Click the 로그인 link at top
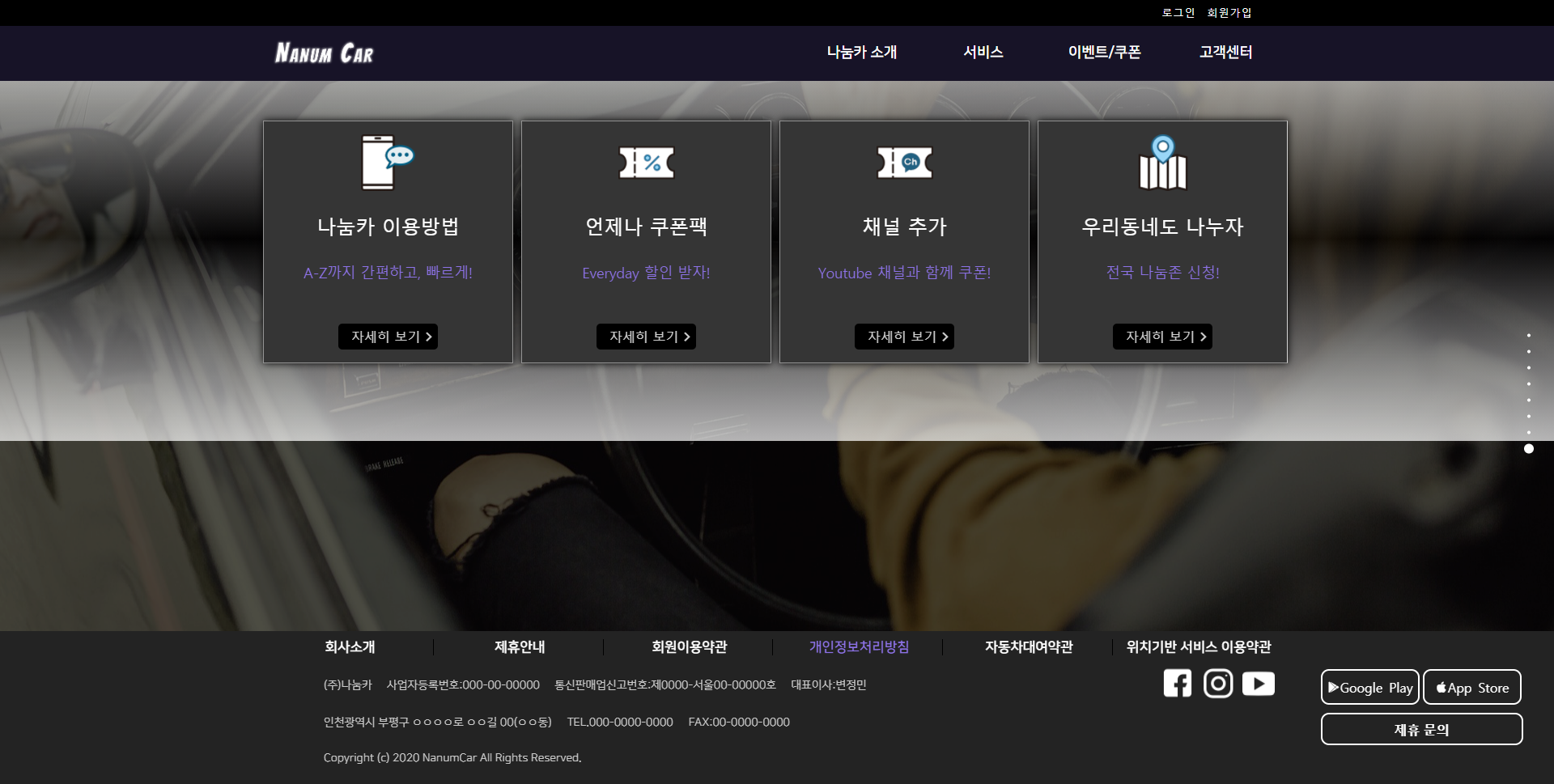This screenshot has height=784, width=1554. 1178,13
